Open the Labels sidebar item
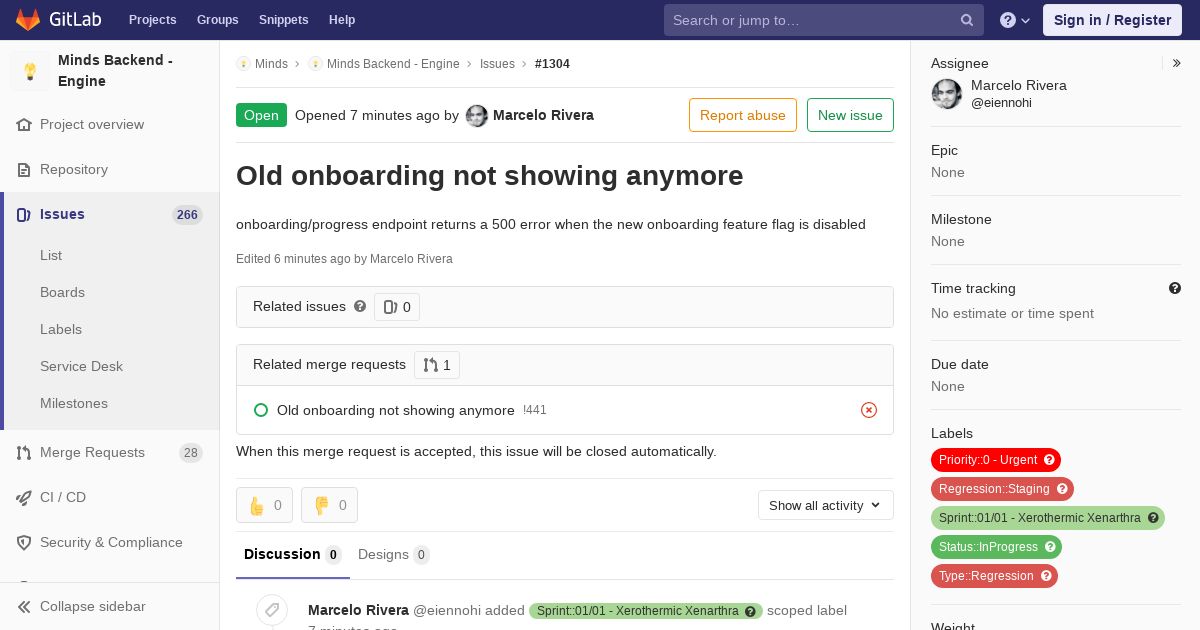 point(61,329)
